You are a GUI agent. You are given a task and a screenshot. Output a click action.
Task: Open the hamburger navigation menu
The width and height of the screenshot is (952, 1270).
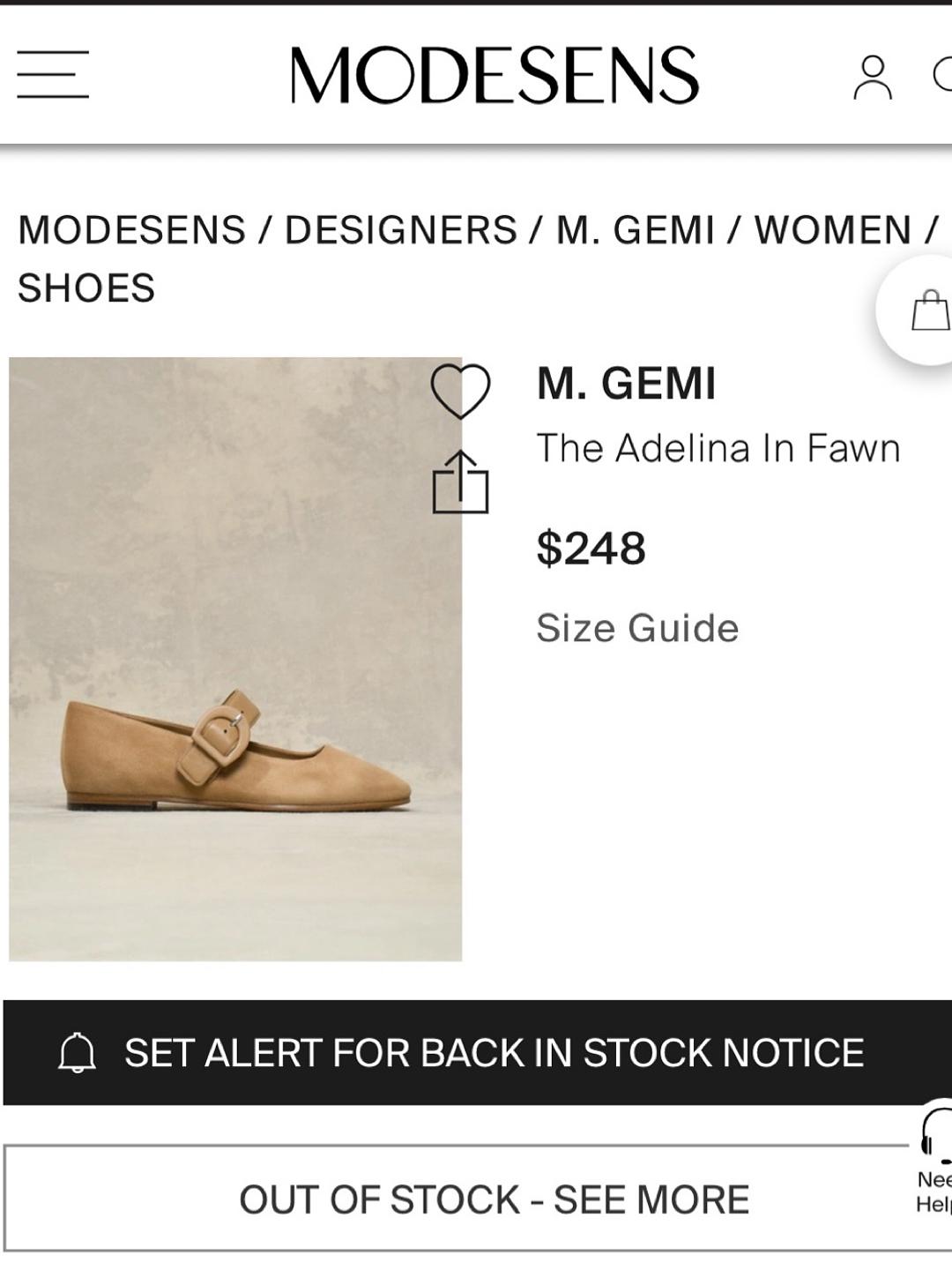(53, 74)
